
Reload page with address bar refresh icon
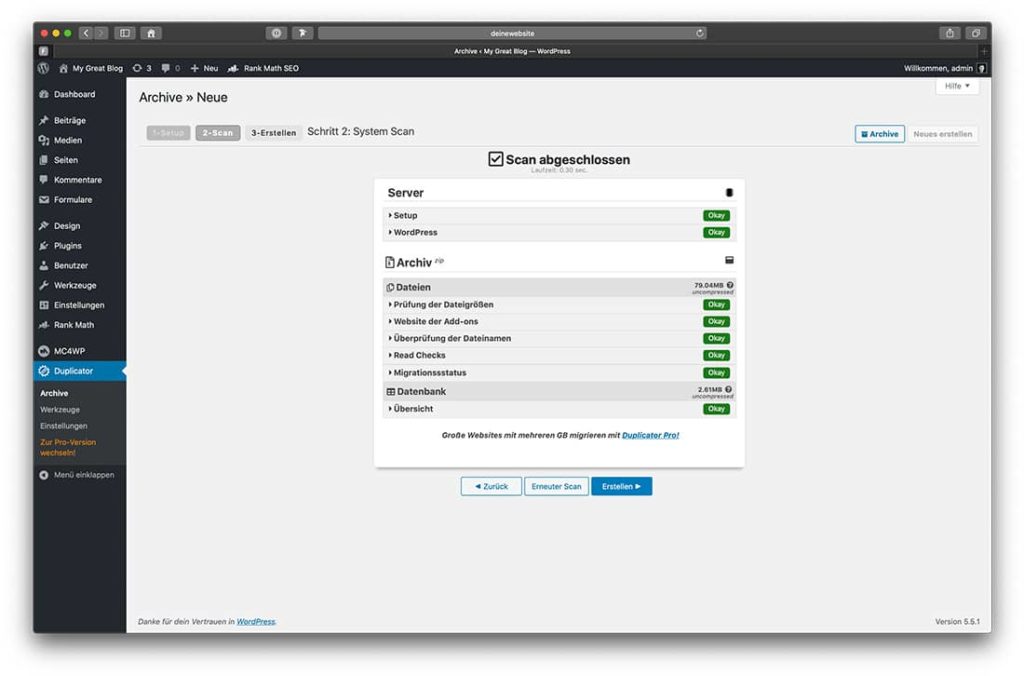click(x=699, y=33)
